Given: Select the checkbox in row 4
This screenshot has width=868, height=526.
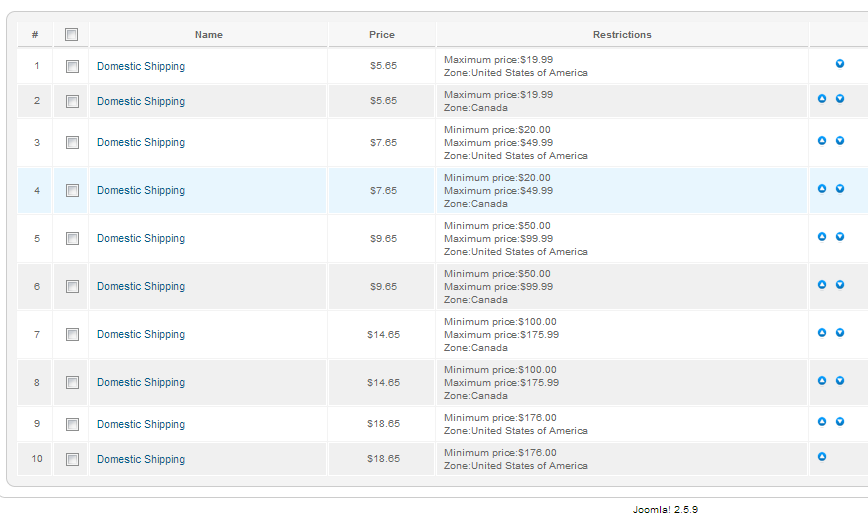Looking at the screenshot, I should [x=72, y=191].
